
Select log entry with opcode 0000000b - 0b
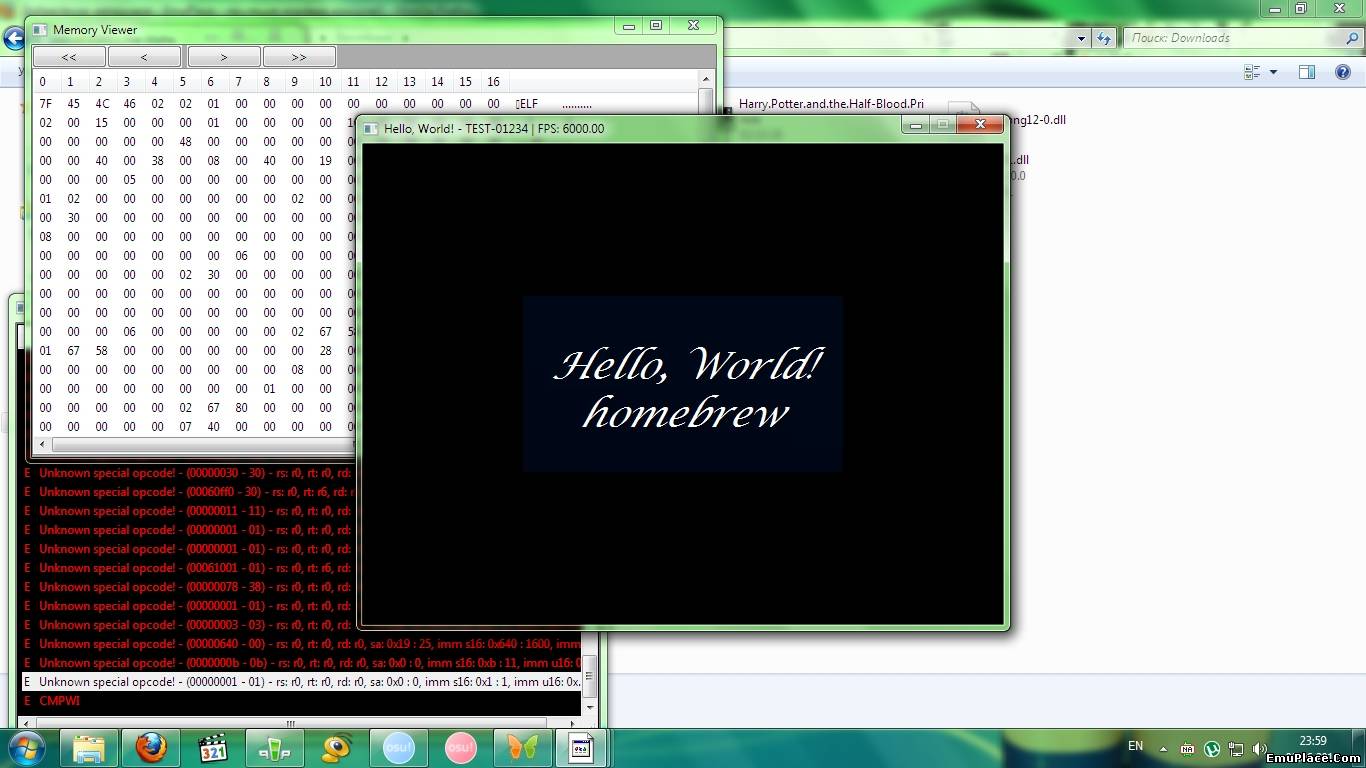click(301, 663)
